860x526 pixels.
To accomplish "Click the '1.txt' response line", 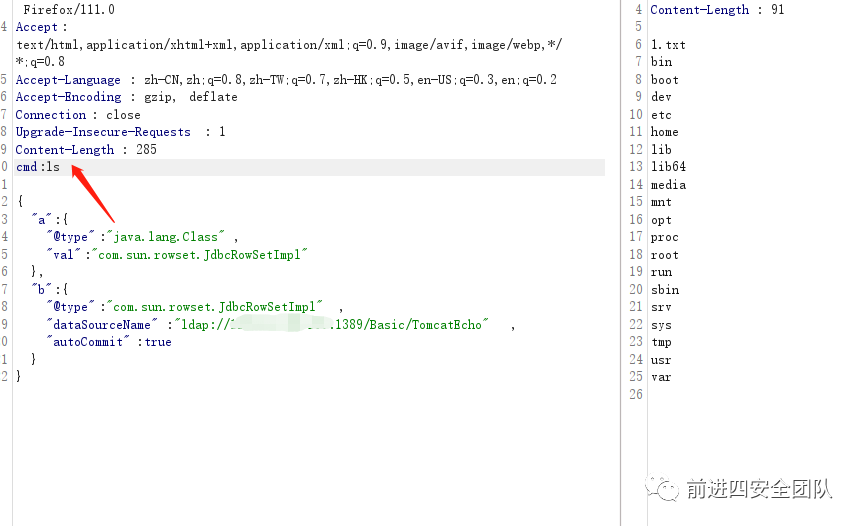I will (668, 44).
